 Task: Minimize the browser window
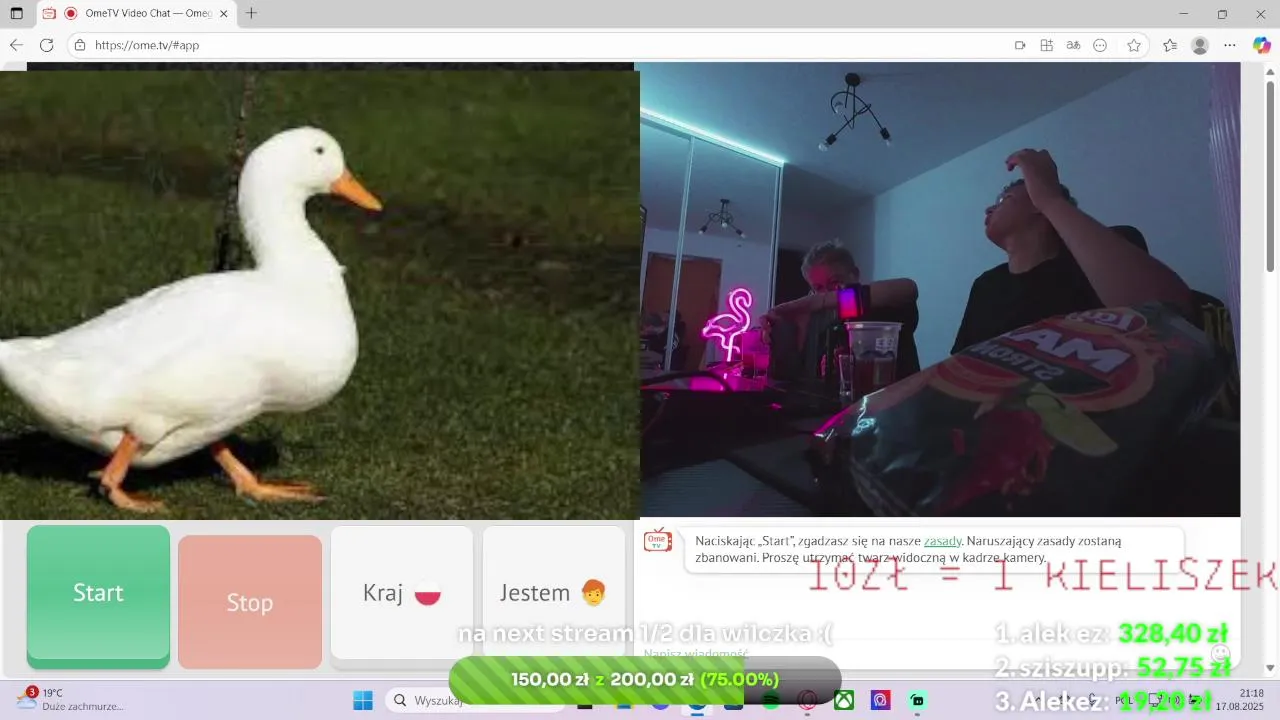[x=1184, y=14]
